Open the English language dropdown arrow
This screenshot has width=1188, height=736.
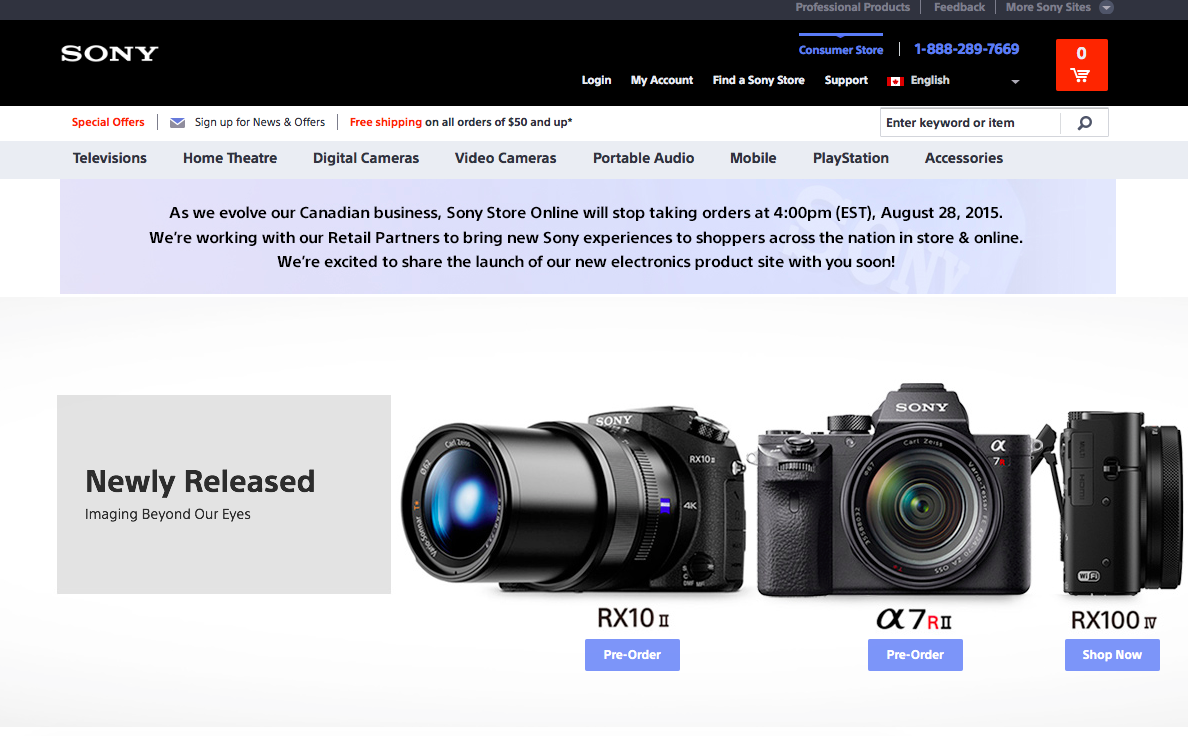point(1015,82)
